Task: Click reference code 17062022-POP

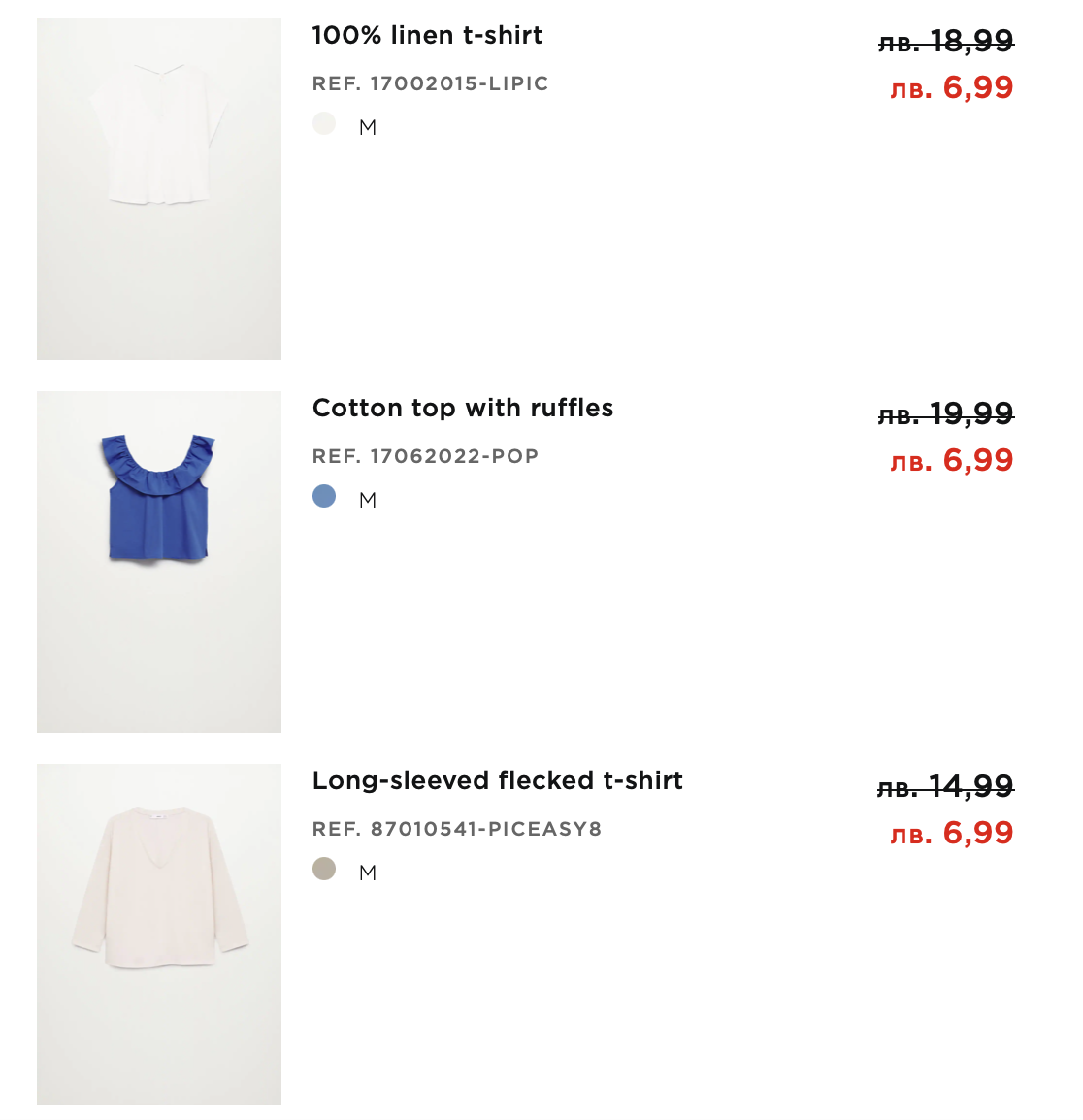Action: [426, 457]
